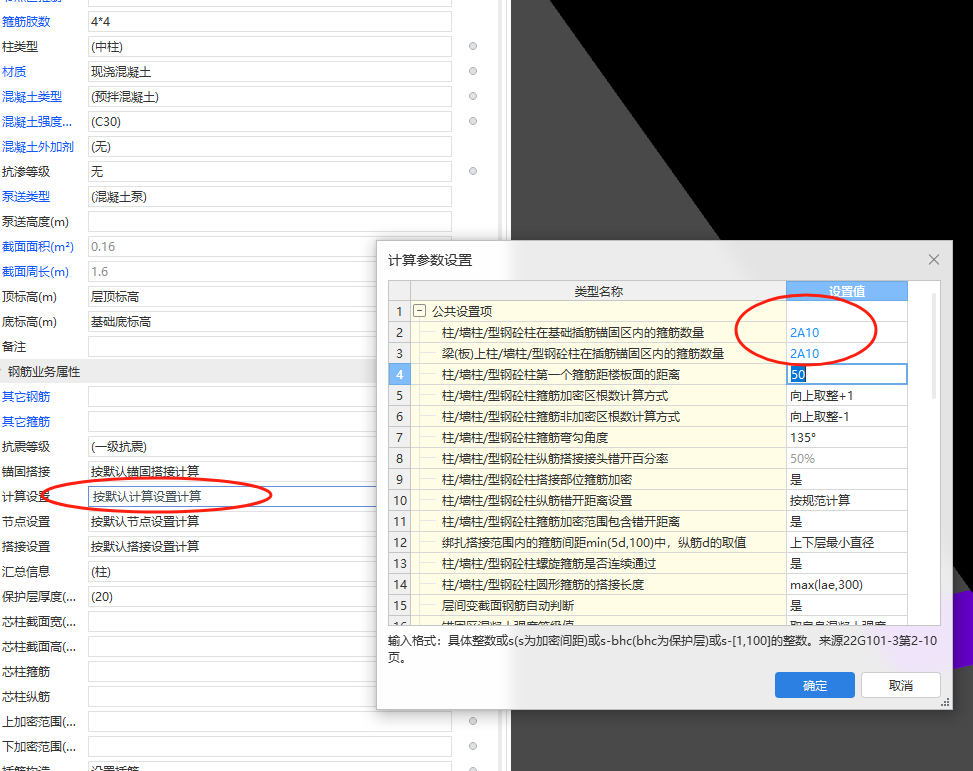The width and height of the screenshot is (973, 771).
Task: Click the input field containing 50
Action: (846, 374)
